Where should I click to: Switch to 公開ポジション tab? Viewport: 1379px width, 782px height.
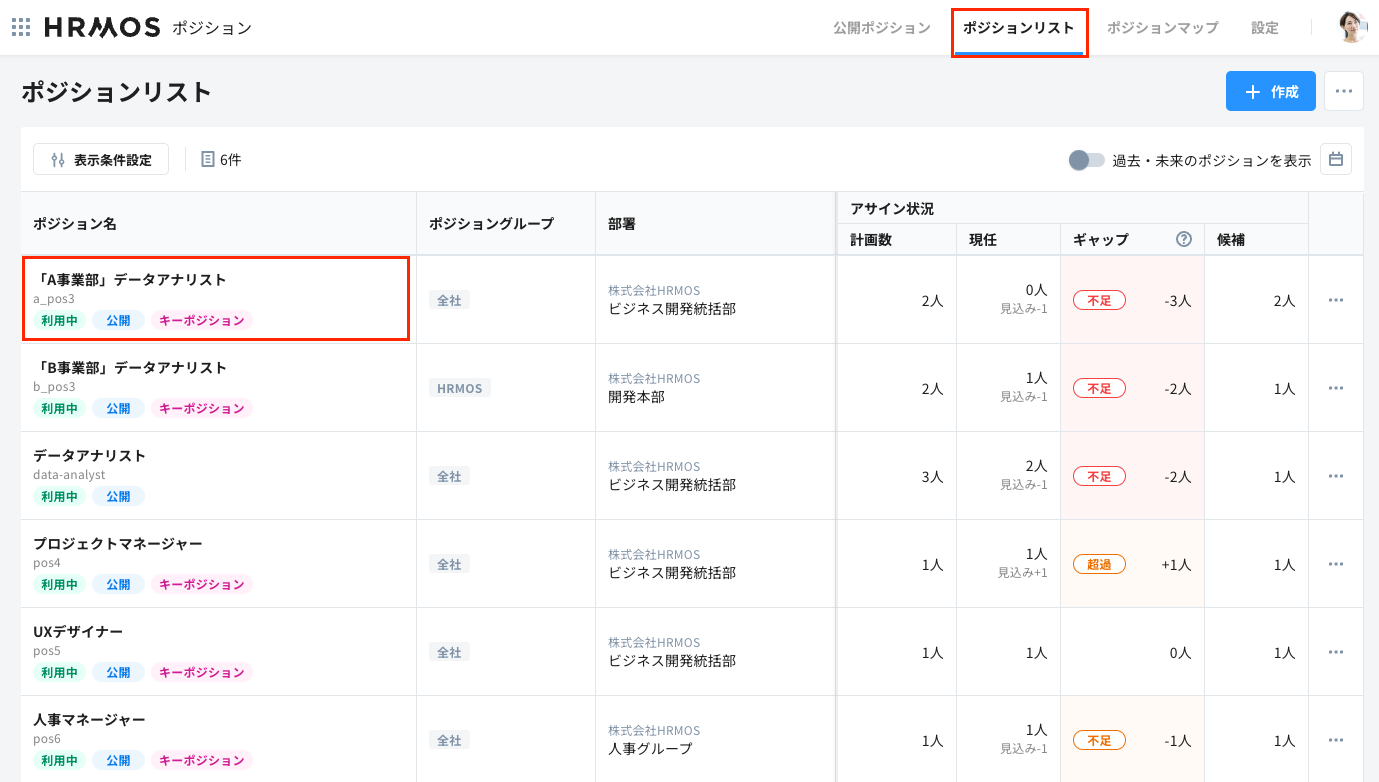(881, 28)
